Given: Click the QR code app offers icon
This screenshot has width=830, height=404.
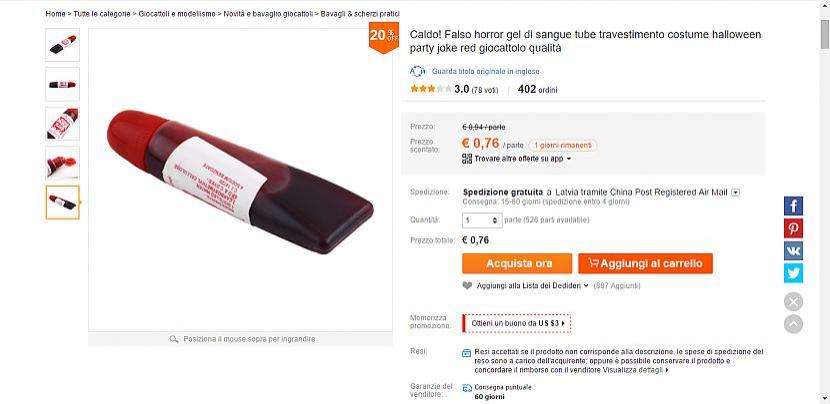Looking at the screenshot, I should pos(467,158).
